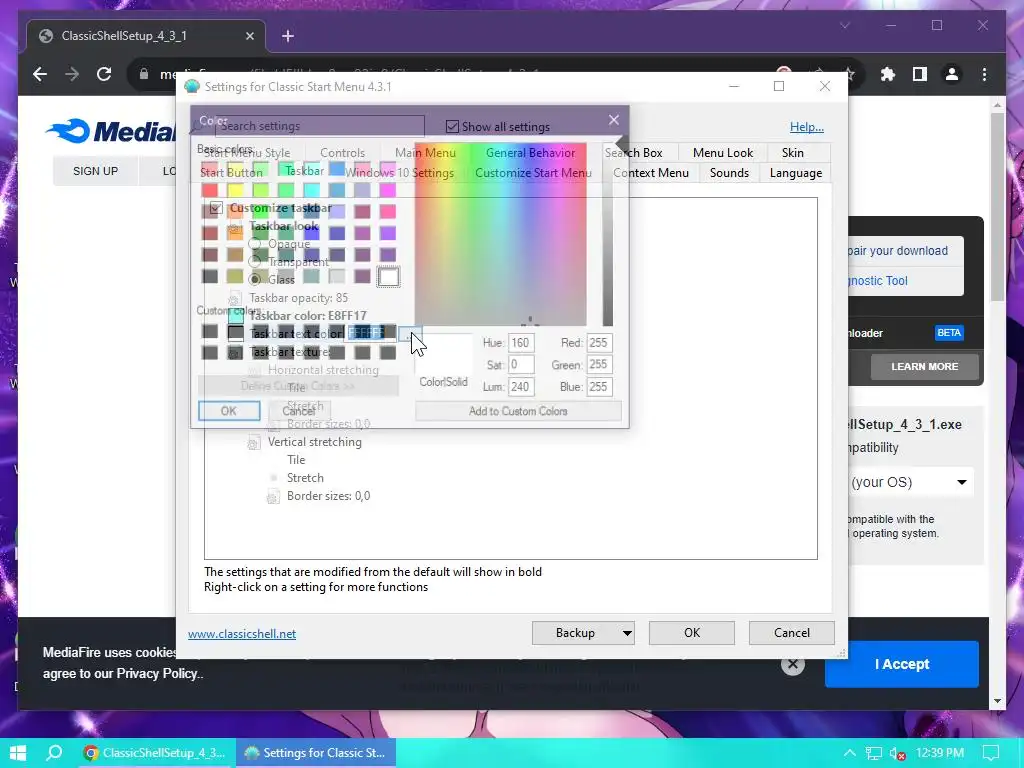Click Chrome's forward navigation arrow

[72, 74]
